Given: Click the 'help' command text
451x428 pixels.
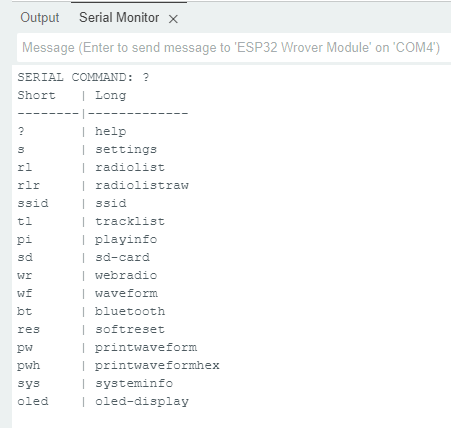Looking at the screenshot, I should (111, 131).
